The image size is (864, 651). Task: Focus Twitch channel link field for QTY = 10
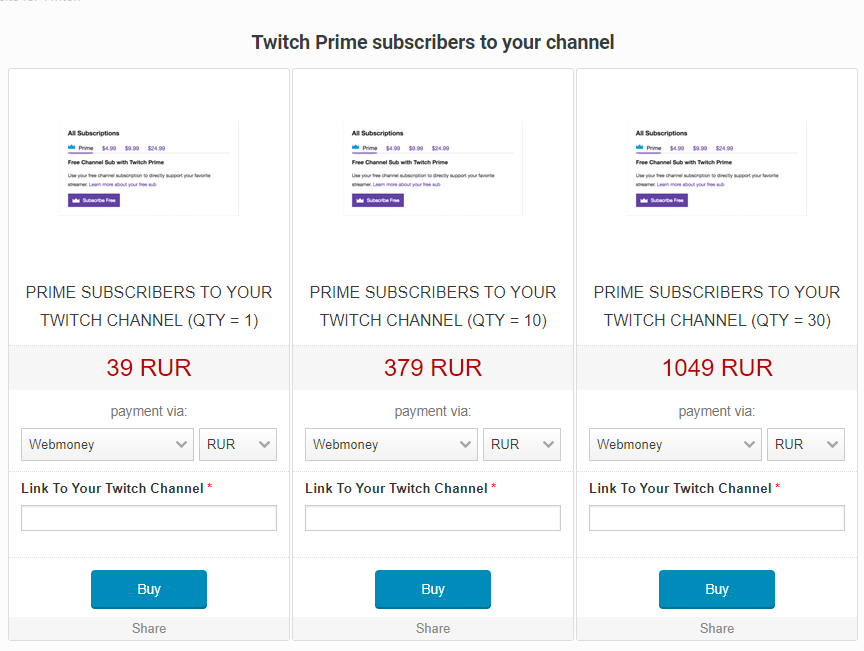(x=433, y=518)
